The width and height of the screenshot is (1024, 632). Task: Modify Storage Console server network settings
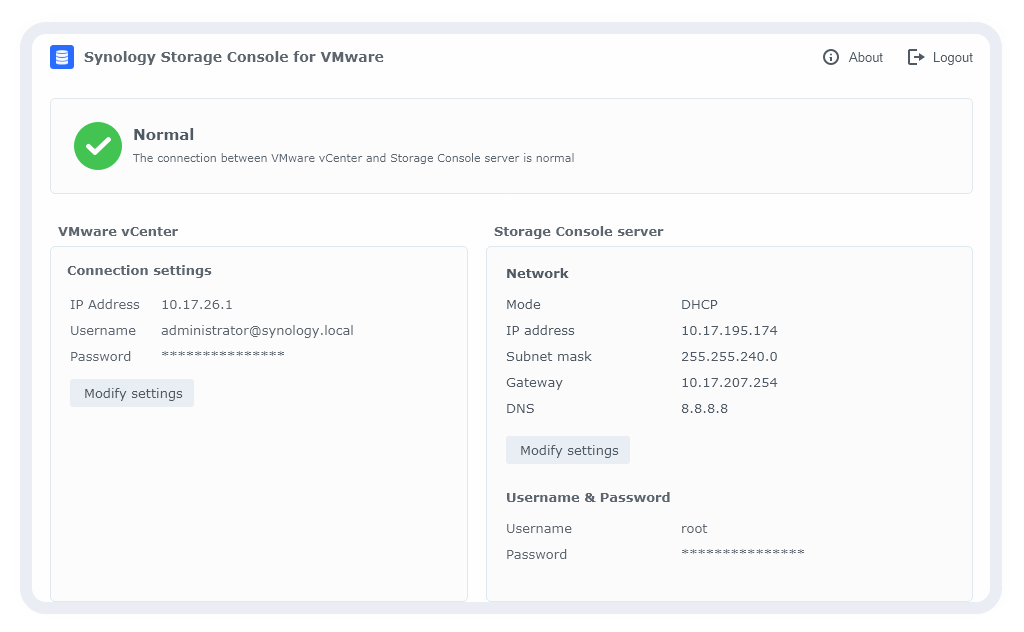[568, 450]
